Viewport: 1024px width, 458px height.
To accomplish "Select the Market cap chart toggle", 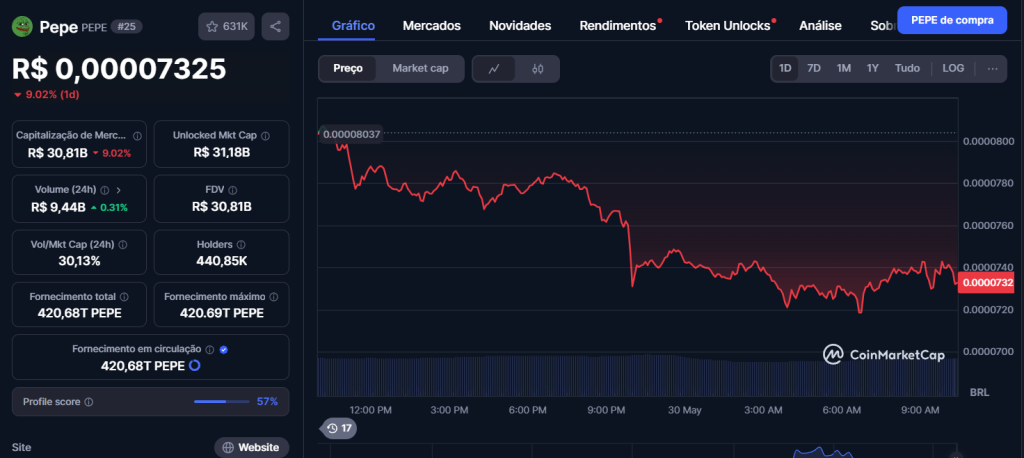I will [x=421, y=69].
